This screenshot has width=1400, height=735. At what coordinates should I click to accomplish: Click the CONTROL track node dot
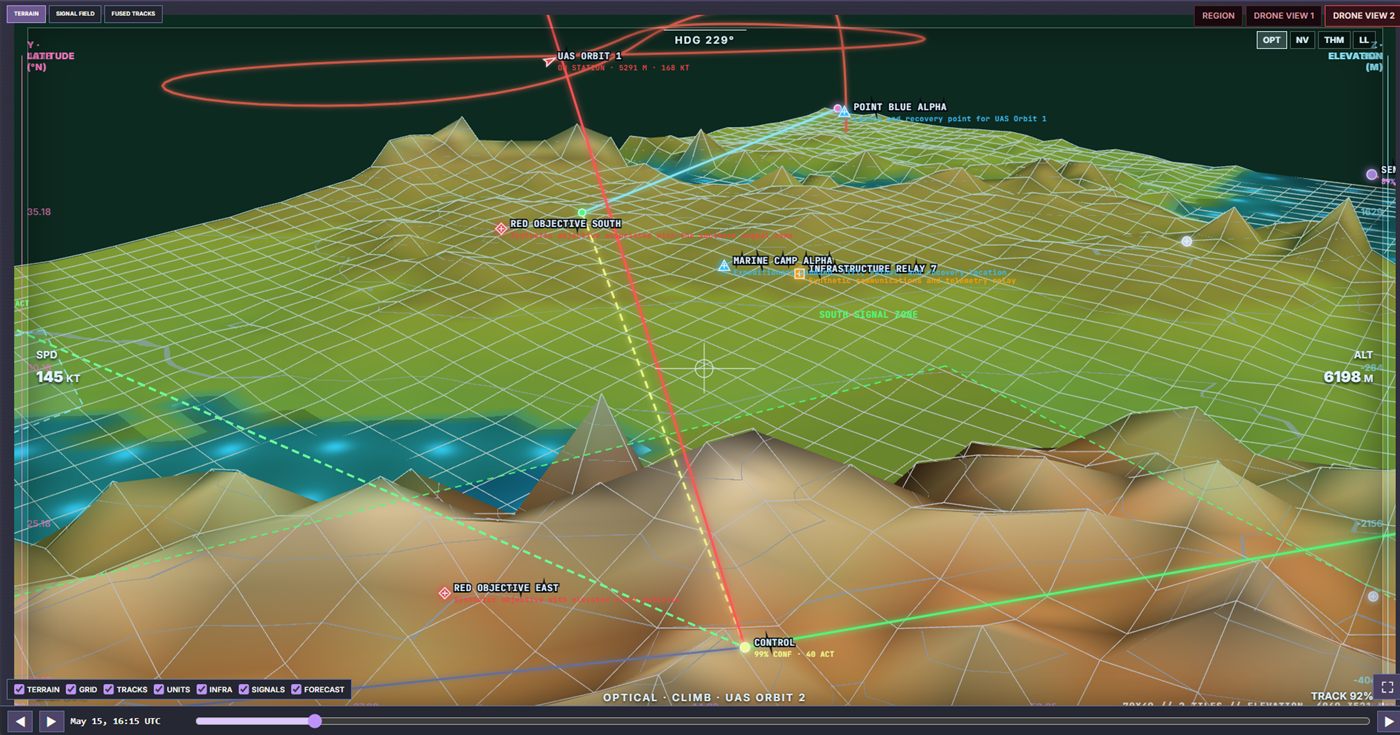click(745, 648)
